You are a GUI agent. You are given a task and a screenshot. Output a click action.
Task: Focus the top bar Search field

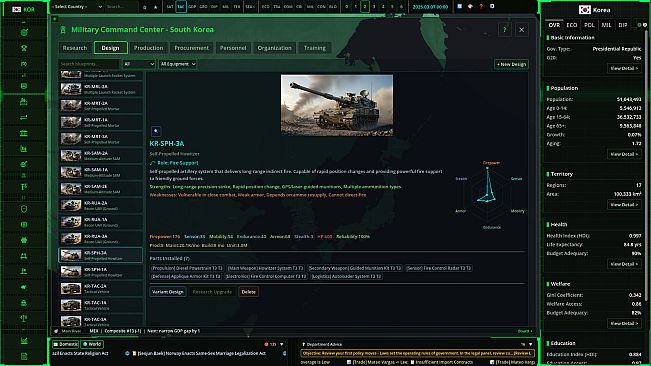click(122, 7)
